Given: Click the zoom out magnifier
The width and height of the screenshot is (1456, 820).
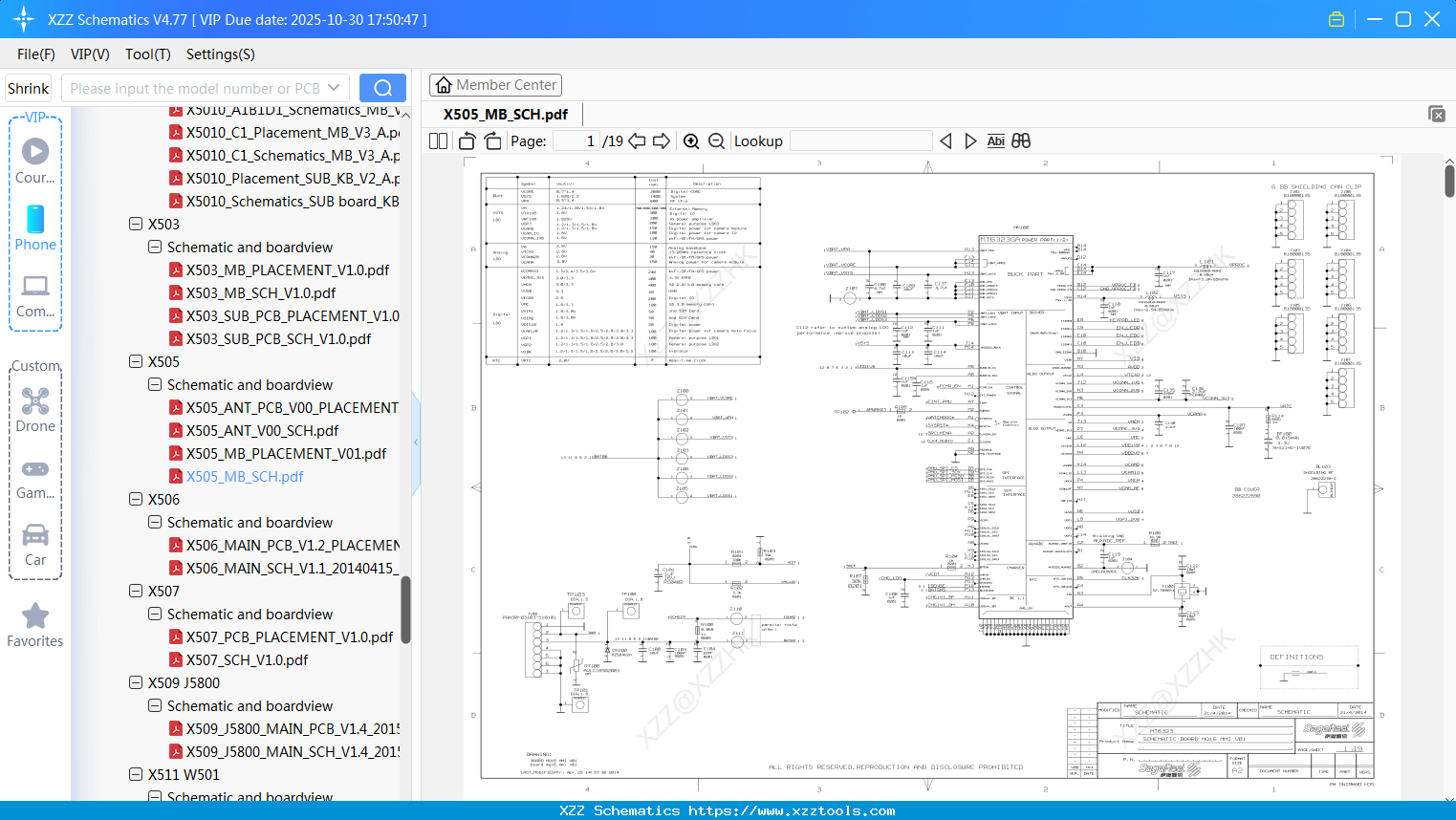Looking at the screenshot, I should point(716,141).
